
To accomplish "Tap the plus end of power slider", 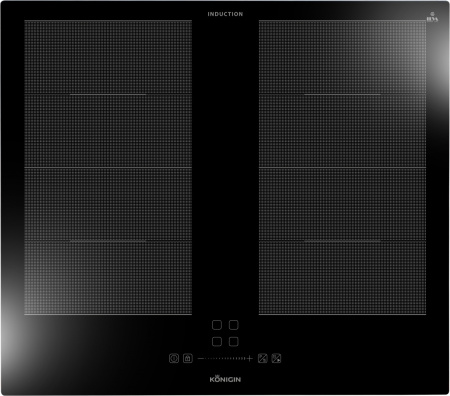I will [x=249, y=358].
